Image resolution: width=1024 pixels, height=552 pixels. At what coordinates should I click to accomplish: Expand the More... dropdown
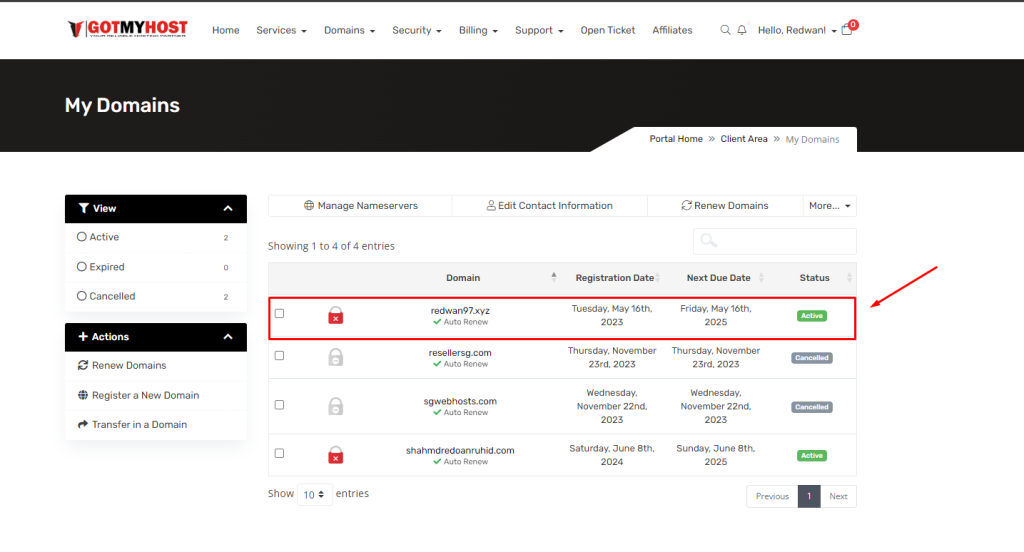[830, 206]
